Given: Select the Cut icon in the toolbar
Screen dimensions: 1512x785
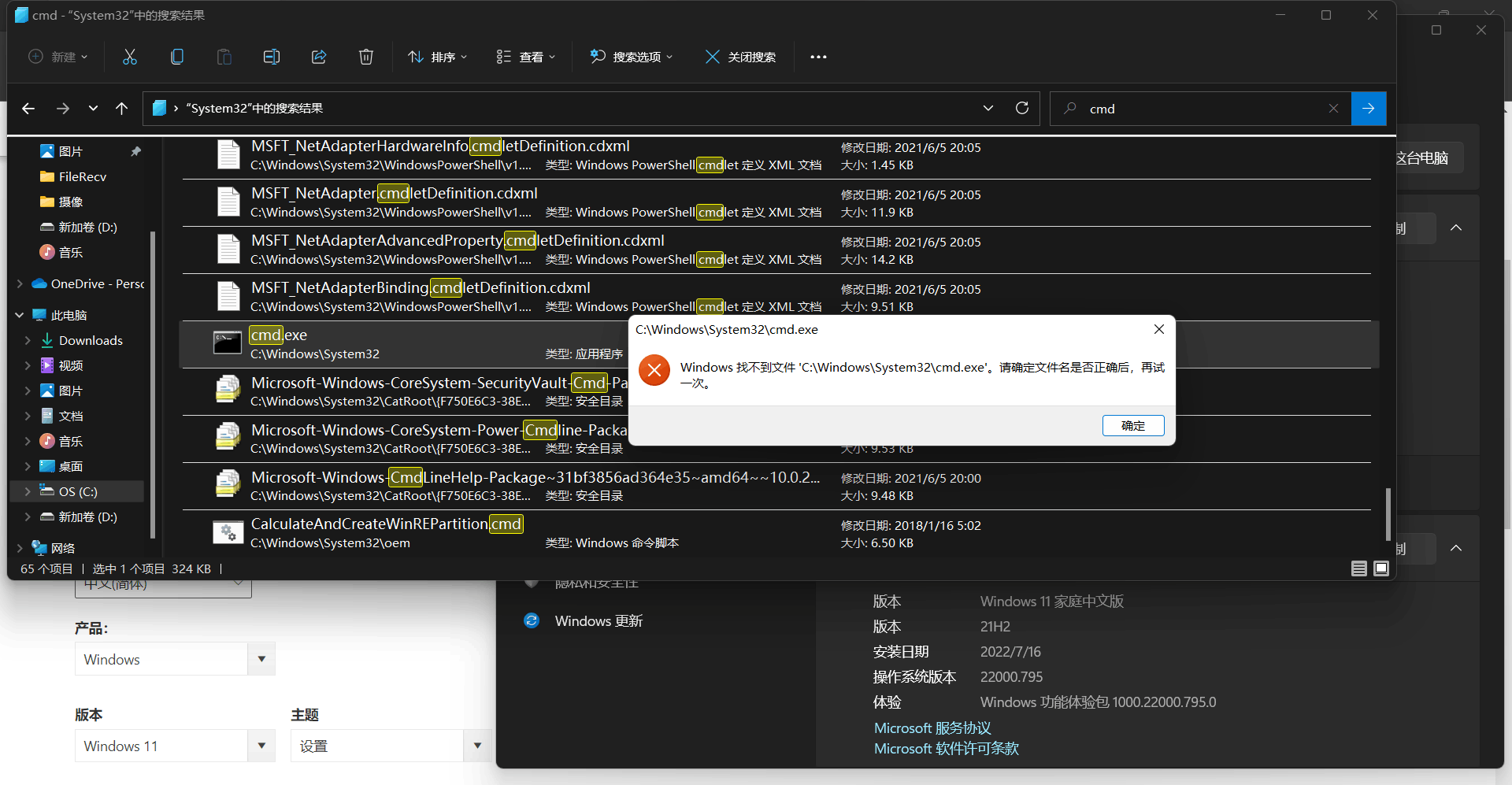Looking at the screenshot, I should pos(130,57).
